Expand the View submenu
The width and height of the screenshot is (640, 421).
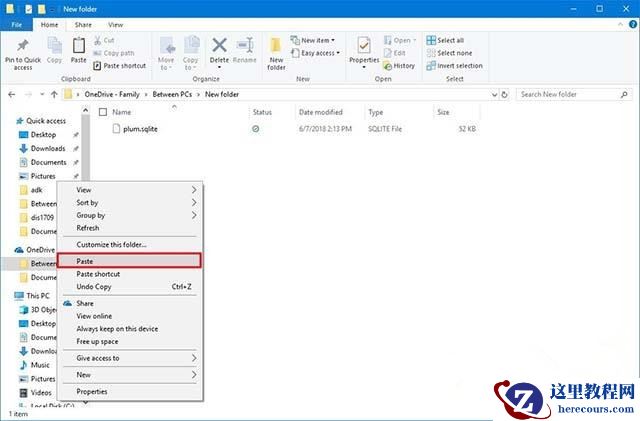pyautogui.click(x=130, y=190)
